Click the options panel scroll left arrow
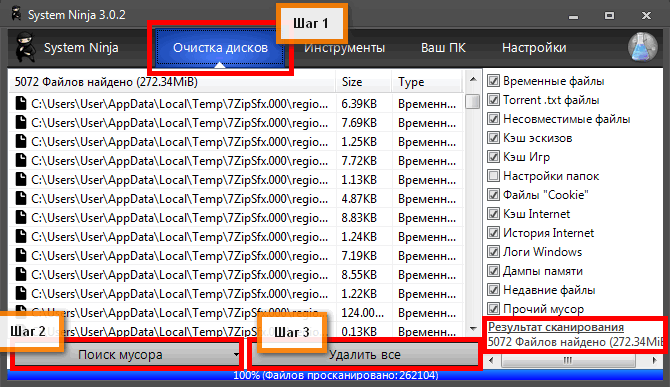This screenshot has height=387, width=670. (491, 361)
